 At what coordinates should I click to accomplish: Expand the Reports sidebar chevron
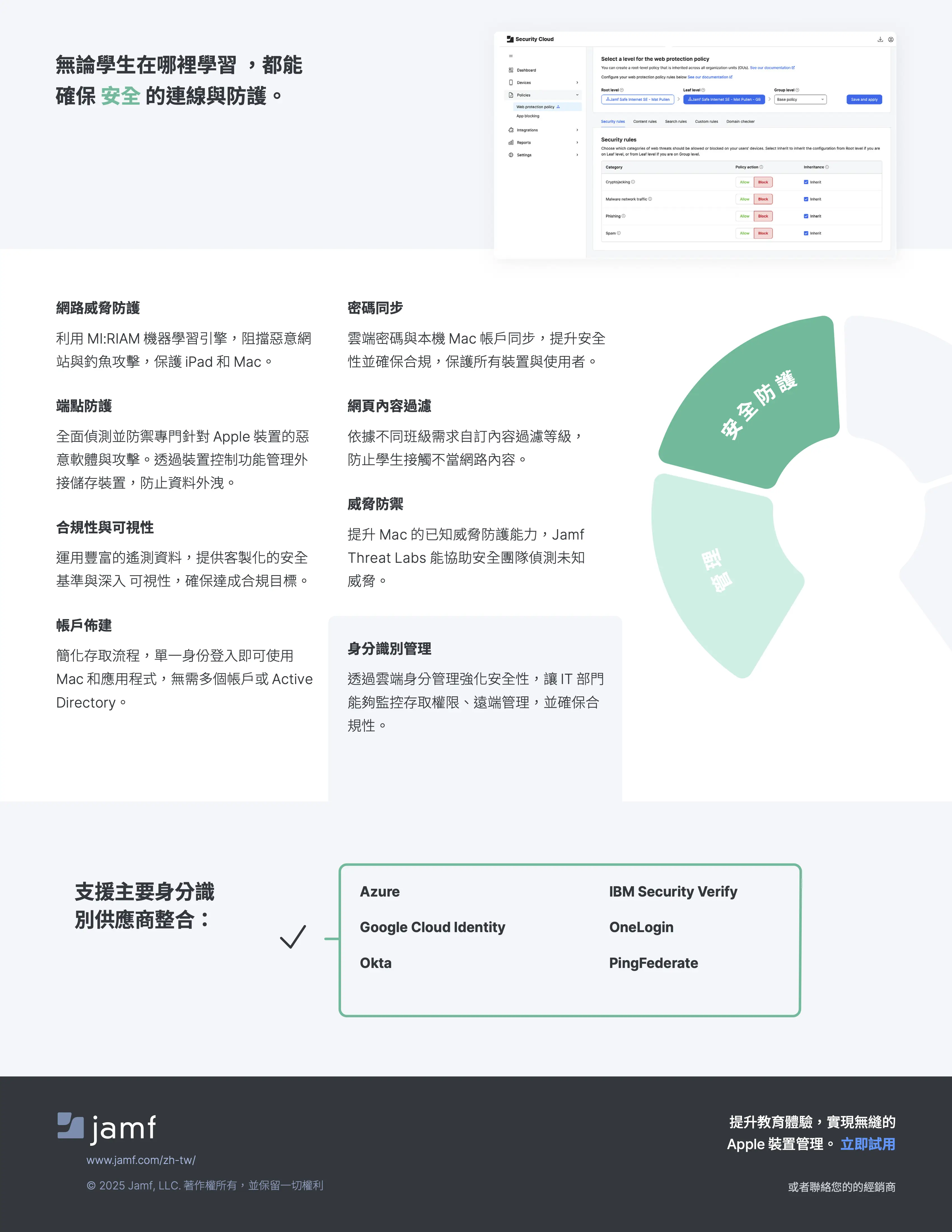(x=577, y=142)
